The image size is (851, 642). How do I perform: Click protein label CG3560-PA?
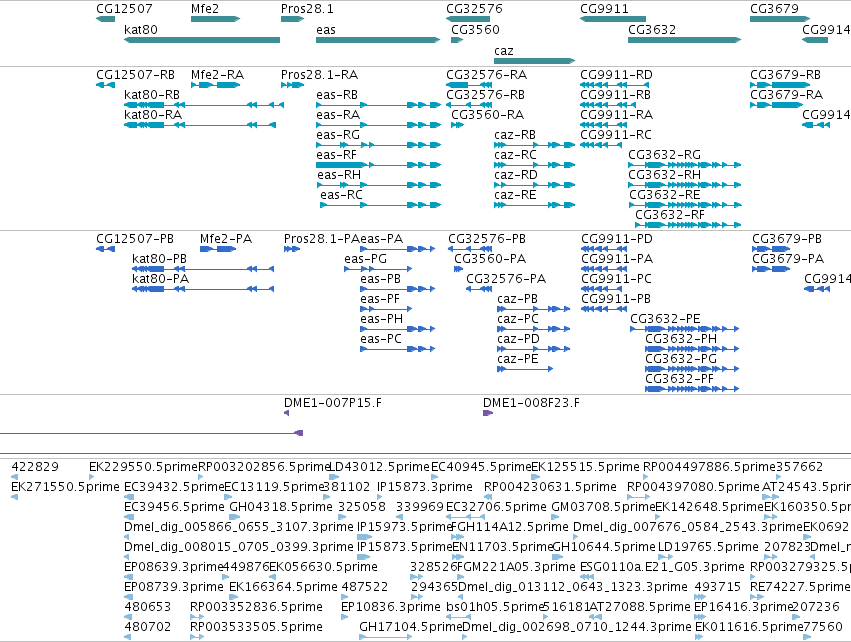point(490,259)
